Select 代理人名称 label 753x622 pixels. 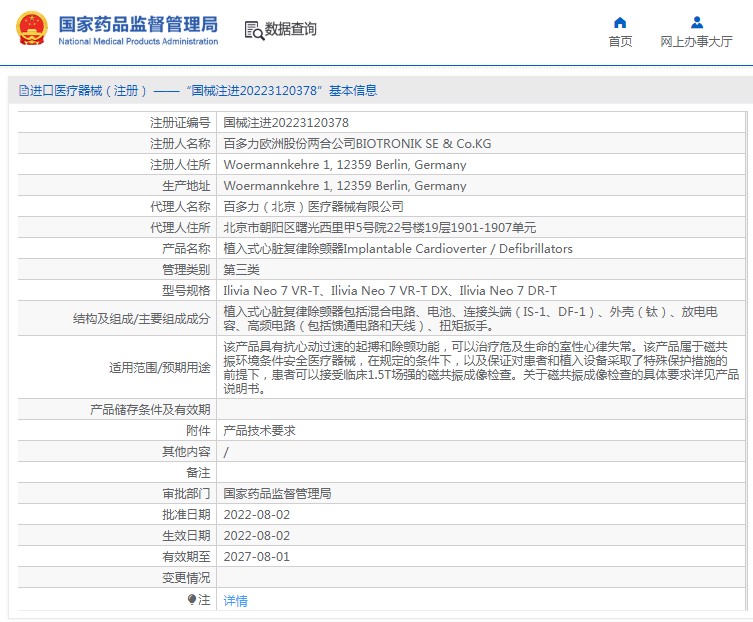[180, 207]
